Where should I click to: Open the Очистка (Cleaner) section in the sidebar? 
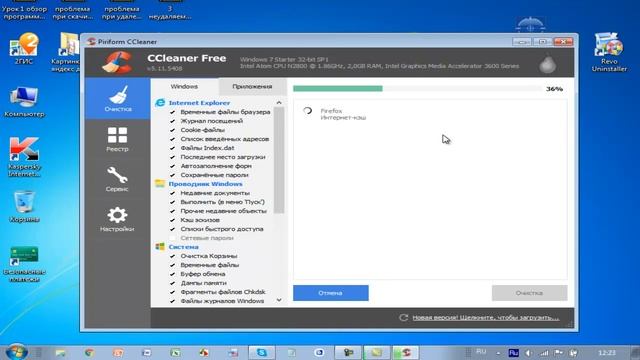click(118, 98)
